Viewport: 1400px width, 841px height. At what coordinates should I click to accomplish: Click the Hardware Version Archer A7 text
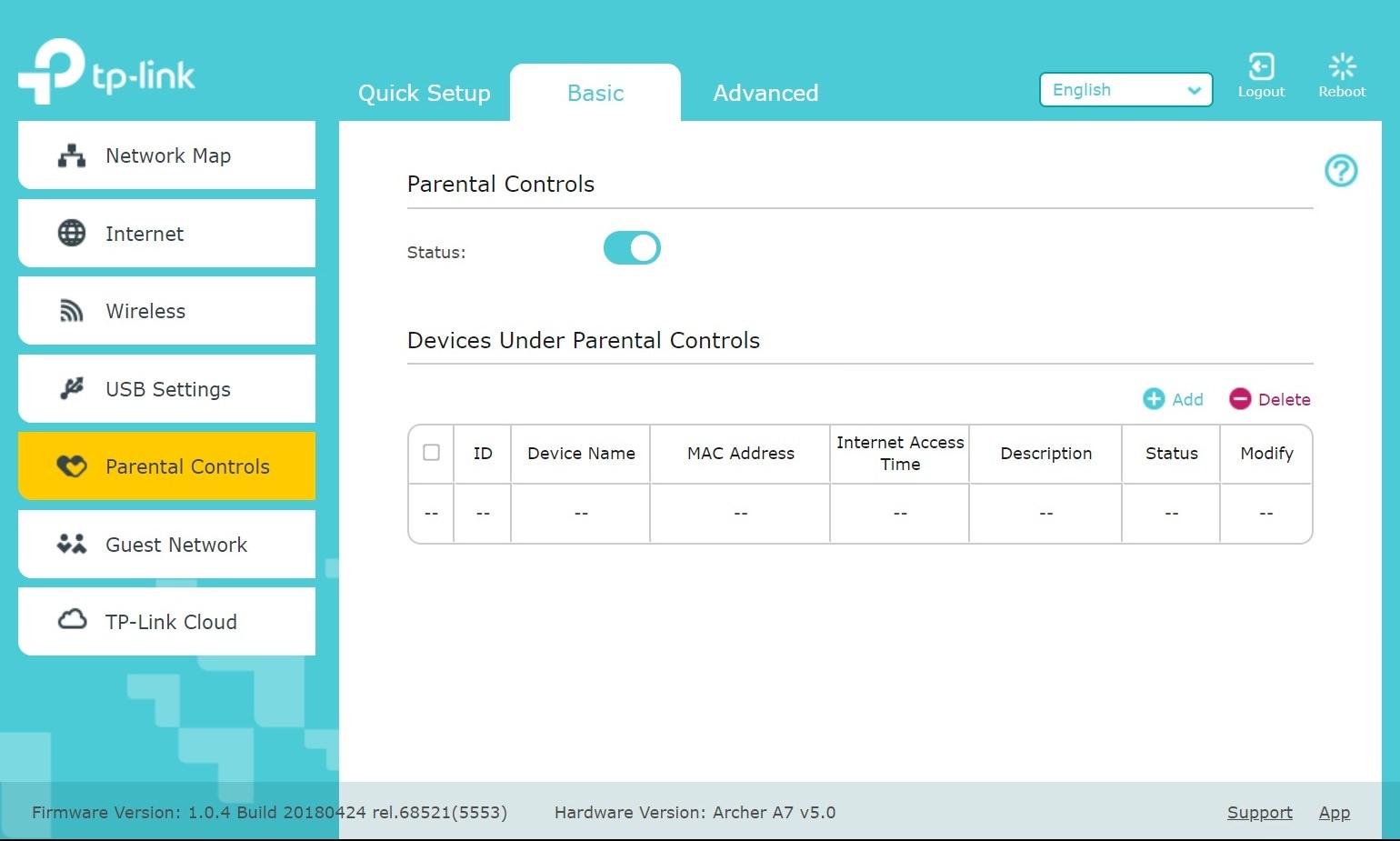(695, 812)
